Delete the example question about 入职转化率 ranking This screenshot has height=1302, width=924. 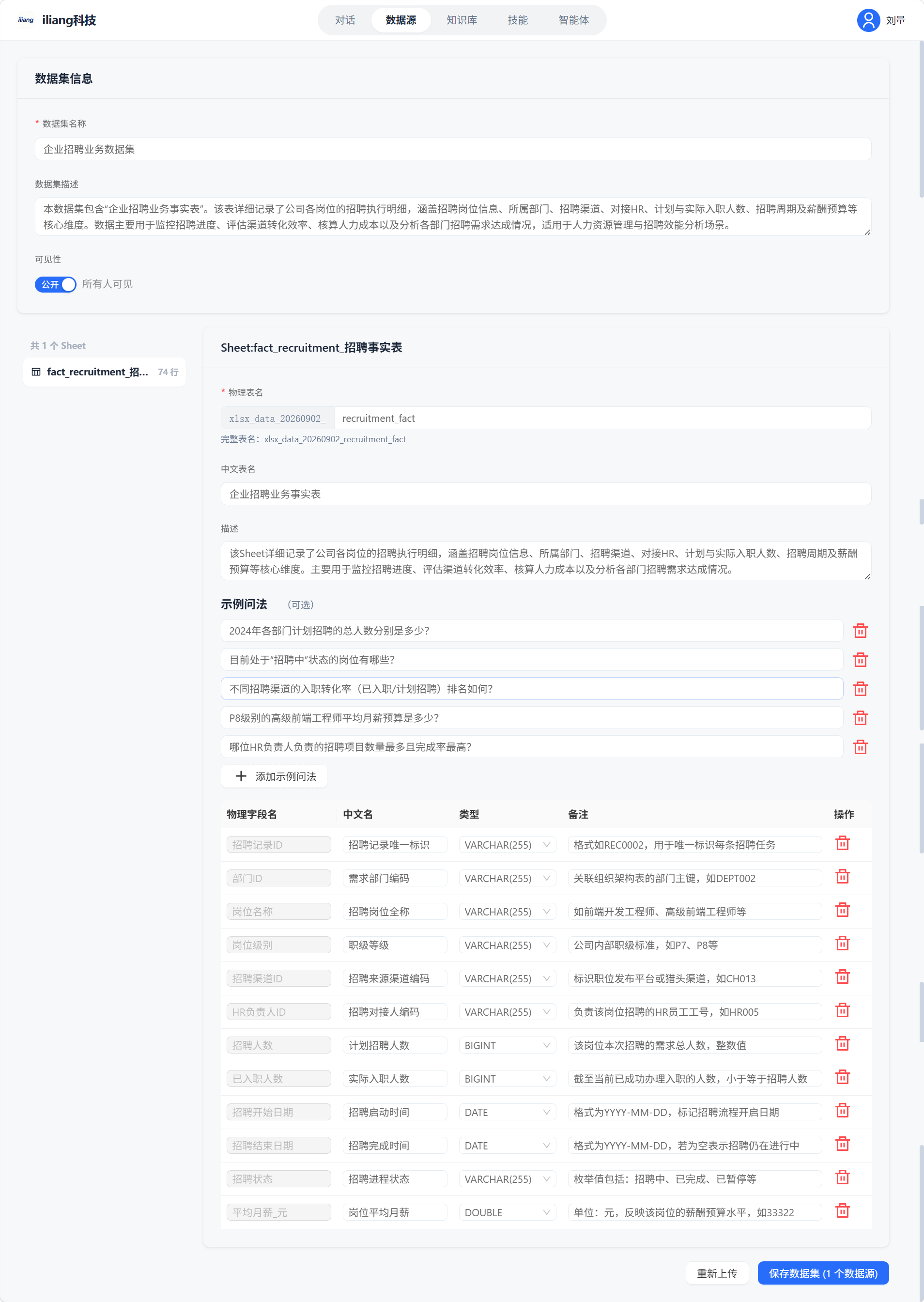860,689
